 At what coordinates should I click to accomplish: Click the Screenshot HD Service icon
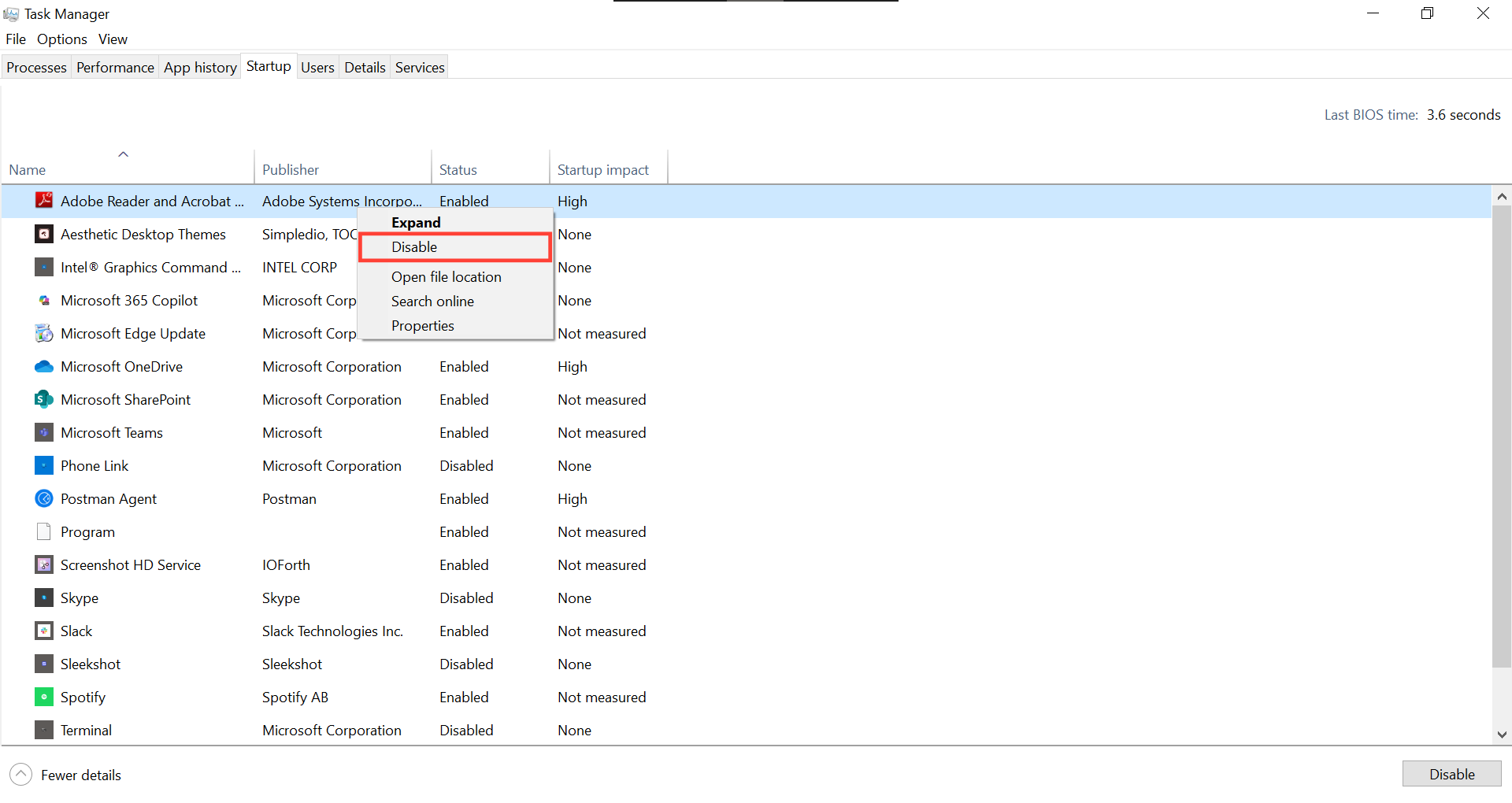(44, 564)
